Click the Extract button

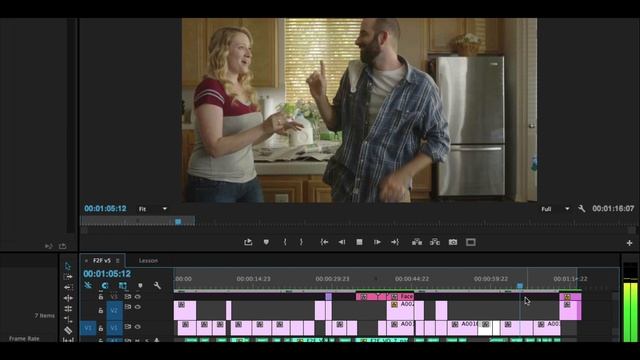pos(435,242)
